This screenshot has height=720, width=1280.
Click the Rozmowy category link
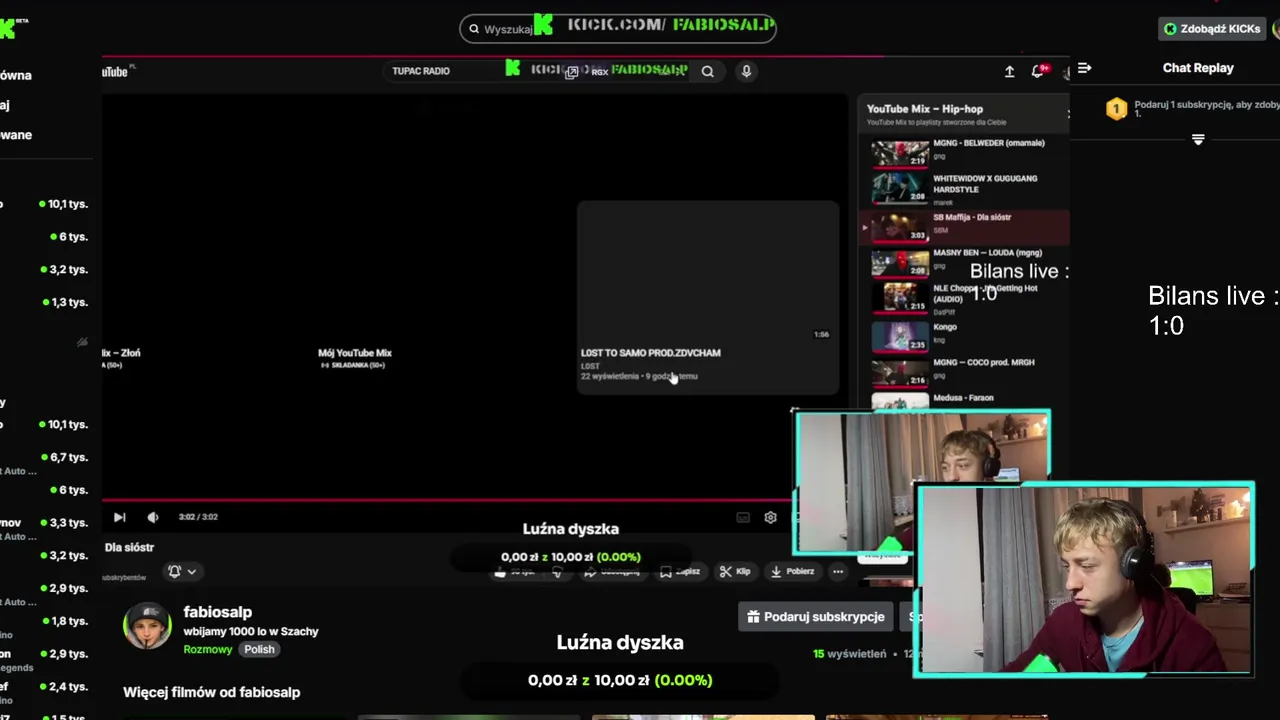pyautogui.click(x=208, y=649)
